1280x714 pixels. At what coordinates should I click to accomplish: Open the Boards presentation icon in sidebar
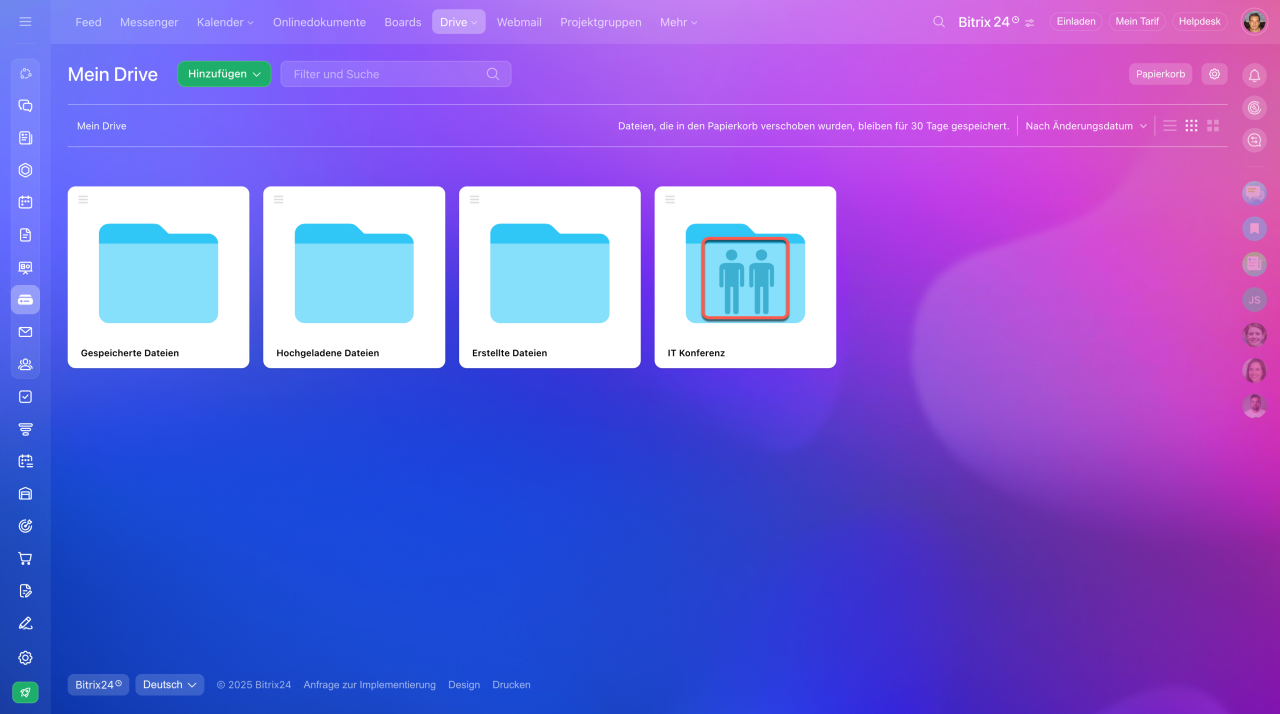25,267
